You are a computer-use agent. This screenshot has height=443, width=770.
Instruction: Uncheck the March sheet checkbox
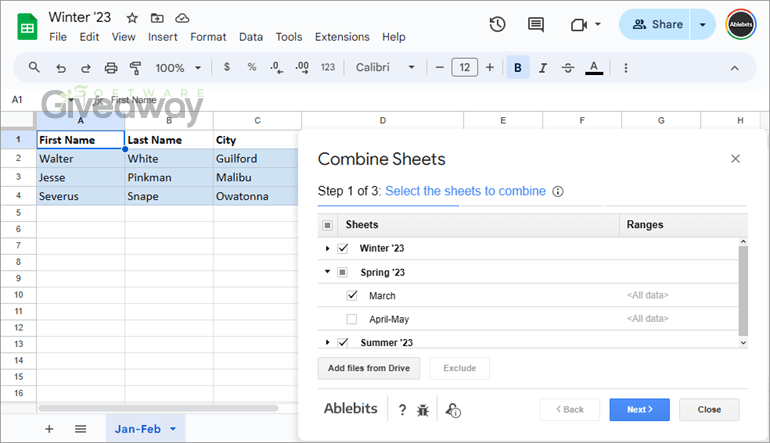[x=352, y=296]
